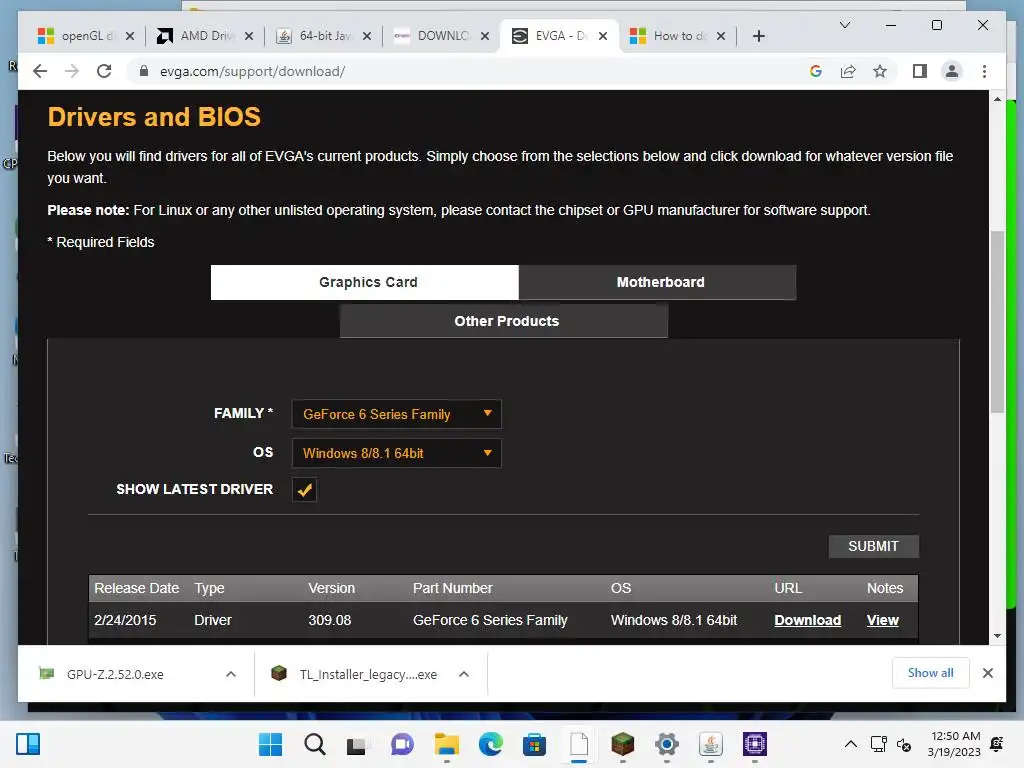Go back to the previous page
The width and height of the screenshot is (1024, 768).
(40, 71)
